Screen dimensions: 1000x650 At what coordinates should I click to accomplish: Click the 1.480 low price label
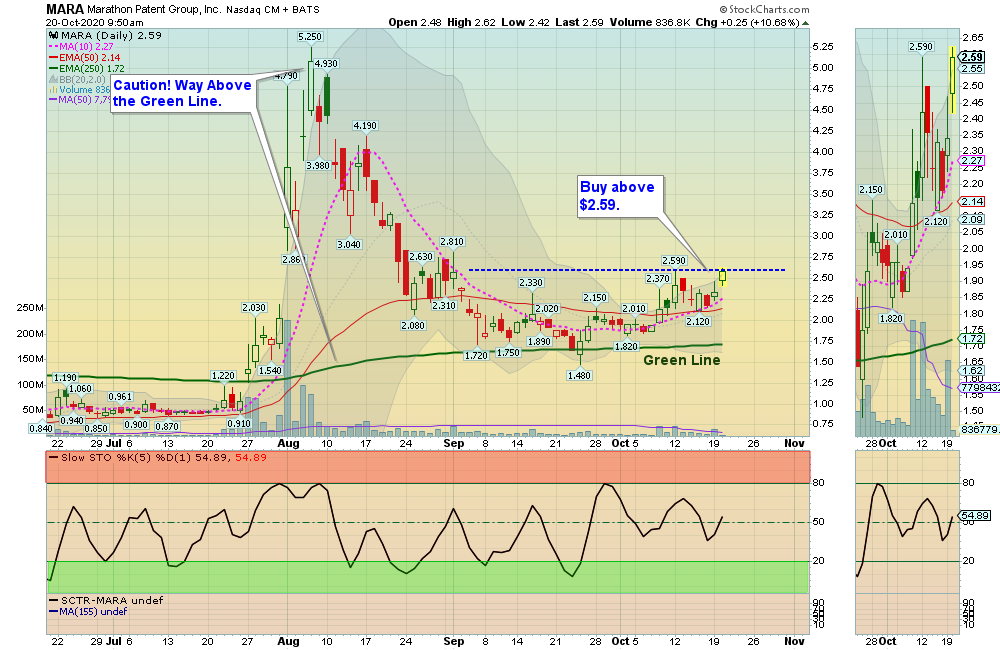[579, 376]
